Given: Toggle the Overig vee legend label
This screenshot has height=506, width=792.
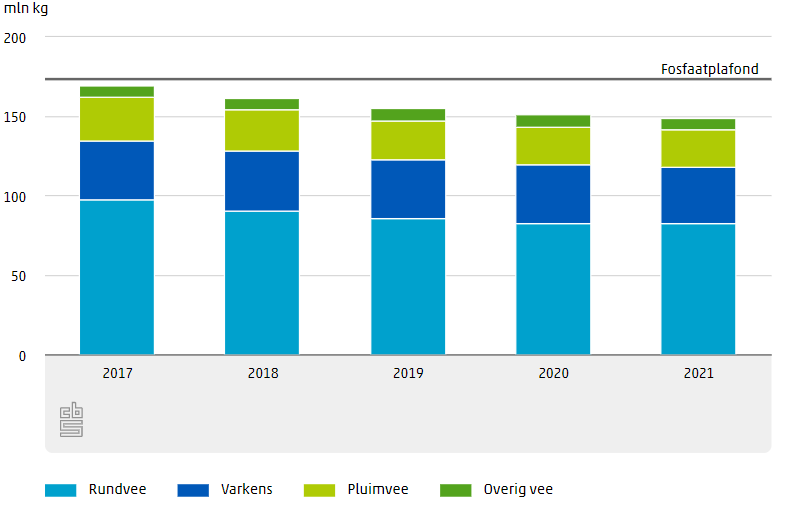Looking at the screenshot, I should (518, 490).
